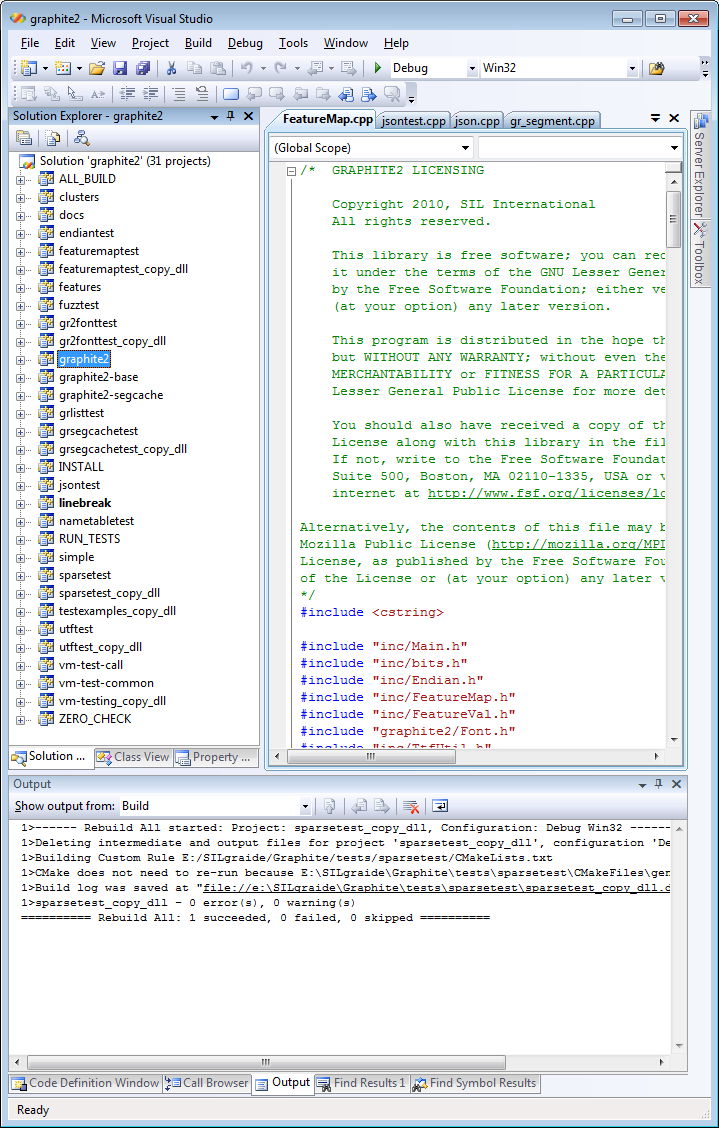Open the Global Scope dropdown
The height and width of the screenshot is (1128, 719).
click(x=465, y=148)
